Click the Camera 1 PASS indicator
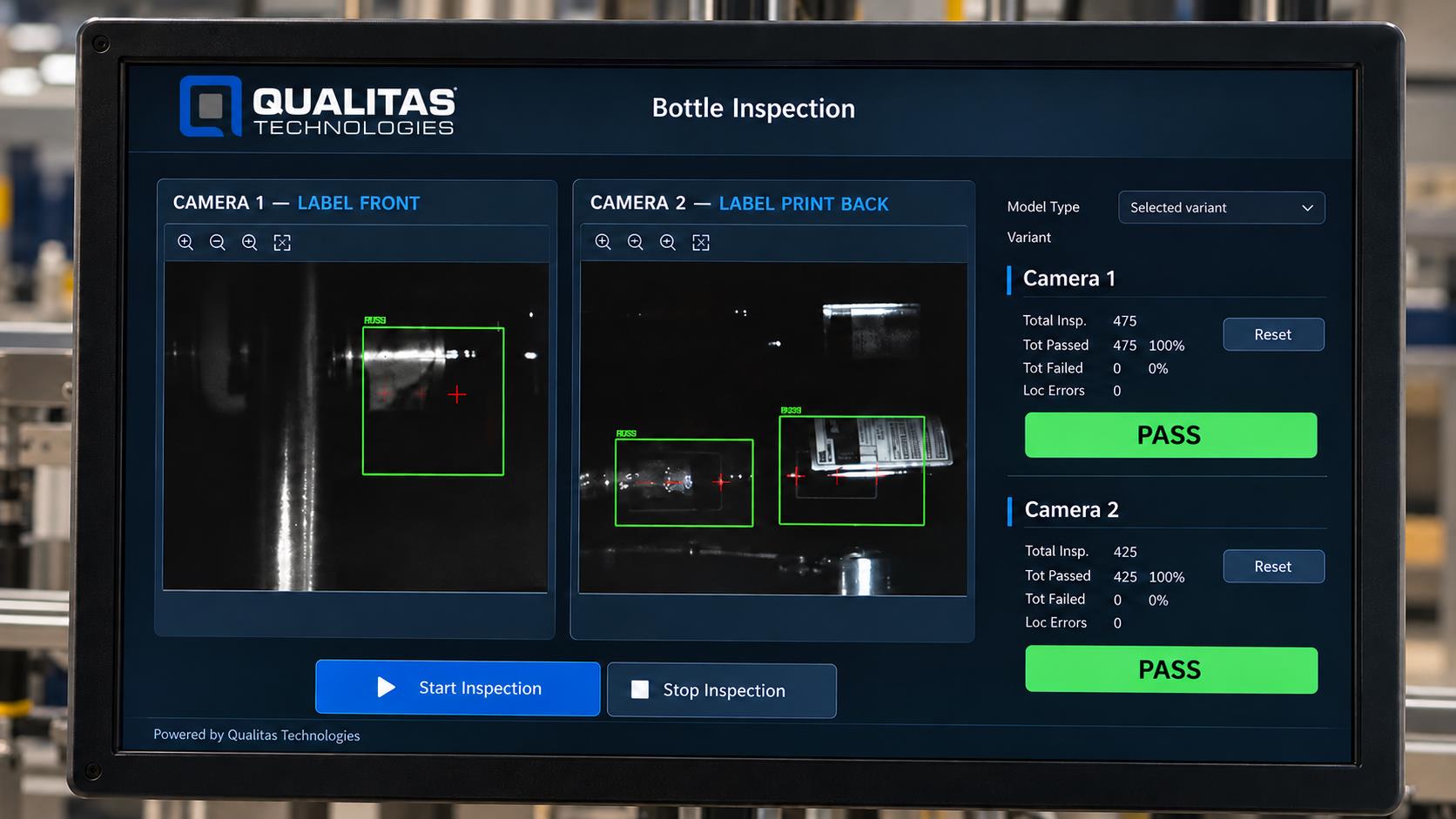1456x819 pixels. pyautogui.click(x=1170, y=435)
